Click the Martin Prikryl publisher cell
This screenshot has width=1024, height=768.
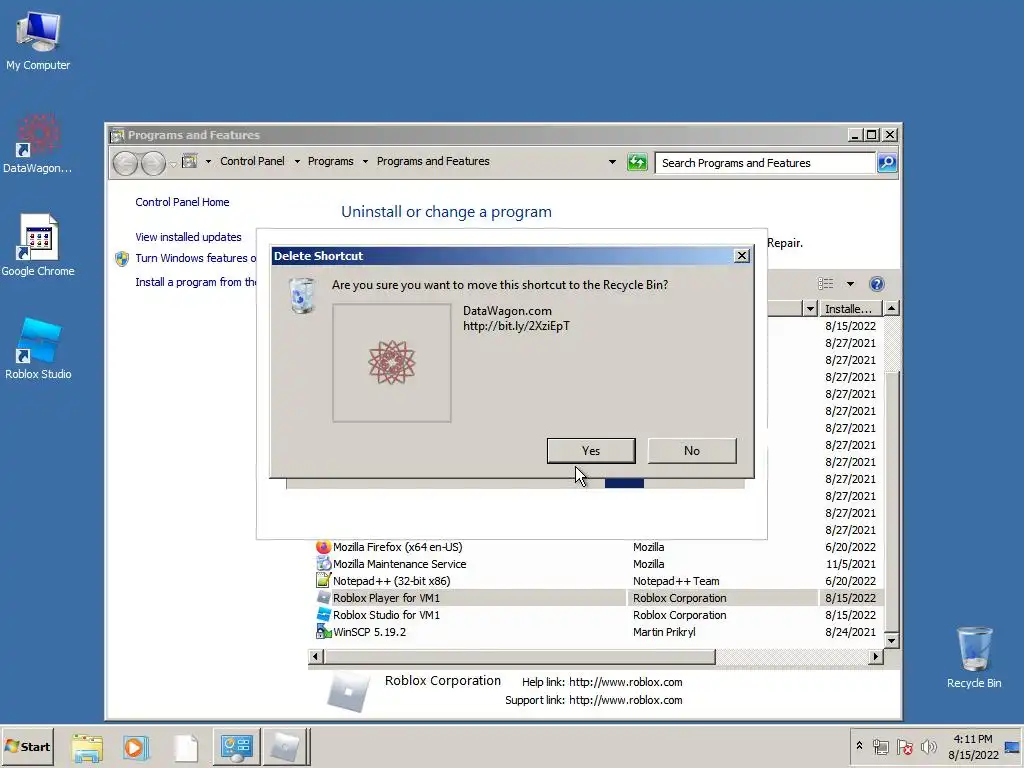click(x=664, y=632)
